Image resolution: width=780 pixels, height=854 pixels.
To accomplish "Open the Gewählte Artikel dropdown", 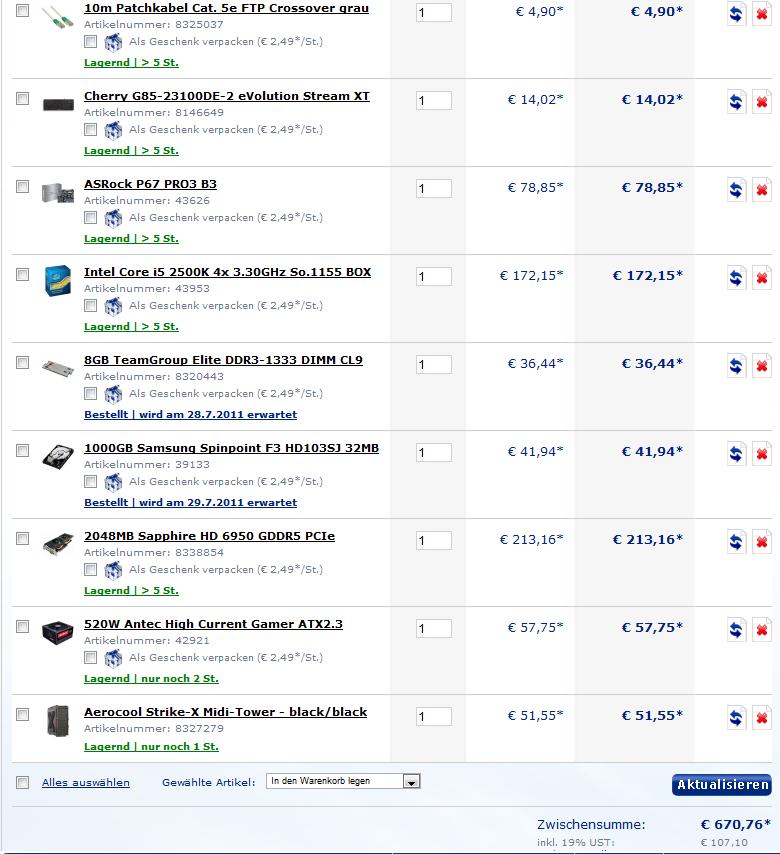I will coord(343,781).
